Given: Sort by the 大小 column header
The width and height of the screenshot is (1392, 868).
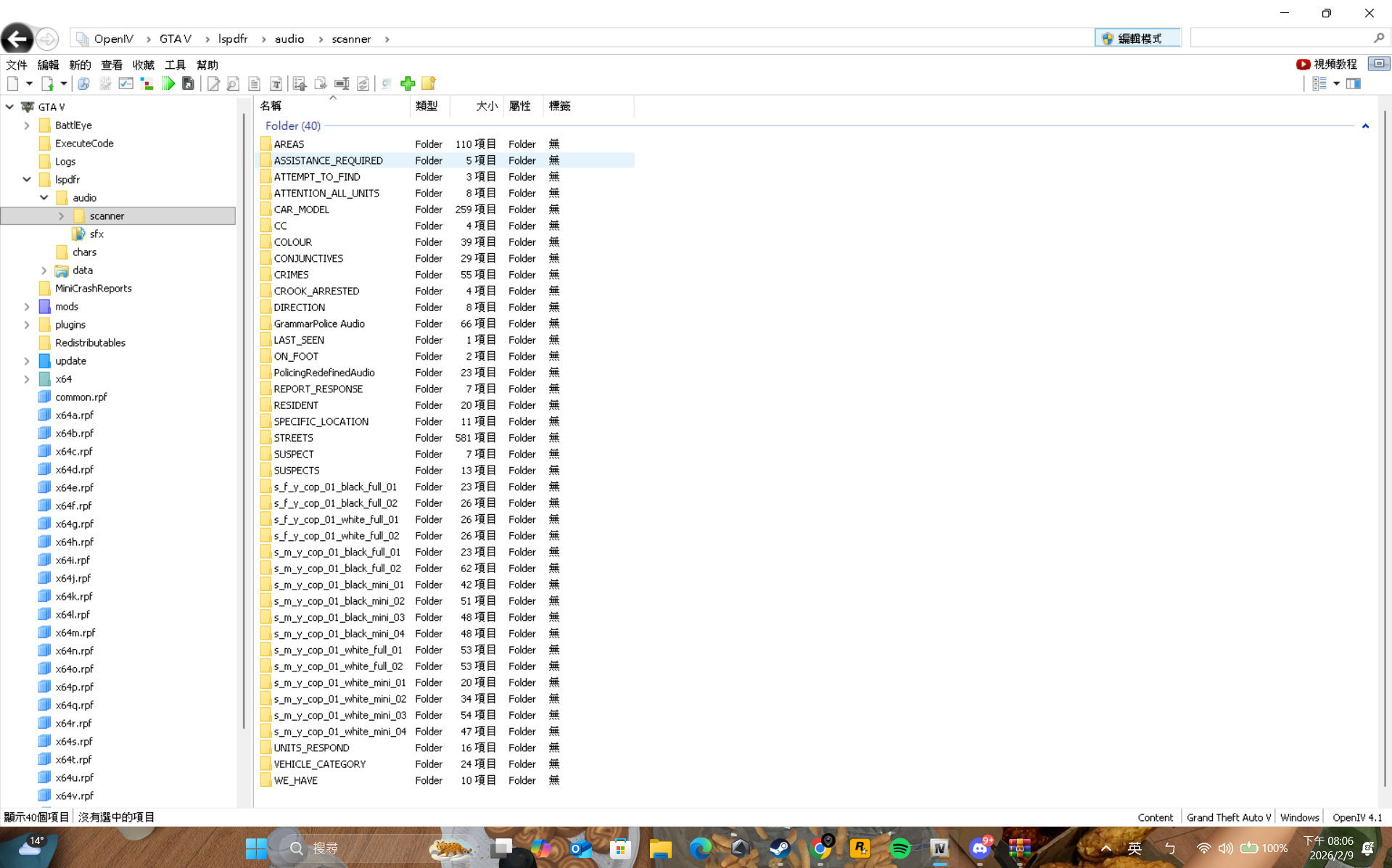Looking at the screenshot, I should 476,106.
